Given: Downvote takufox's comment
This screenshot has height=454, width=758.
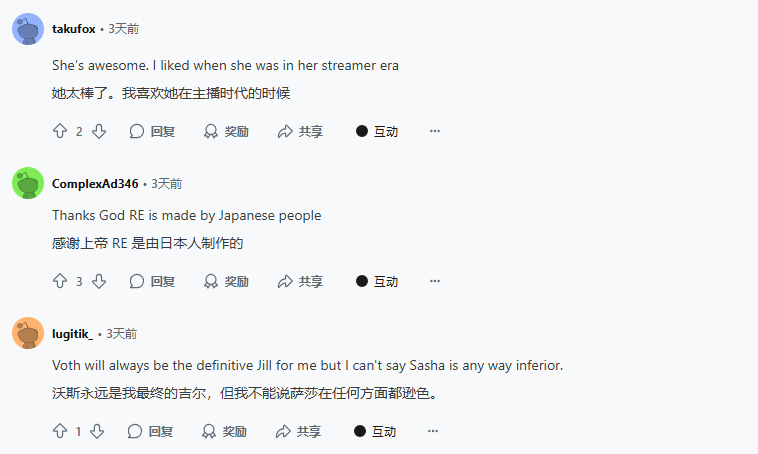Looking at the screenshot, I should (99, 131).
